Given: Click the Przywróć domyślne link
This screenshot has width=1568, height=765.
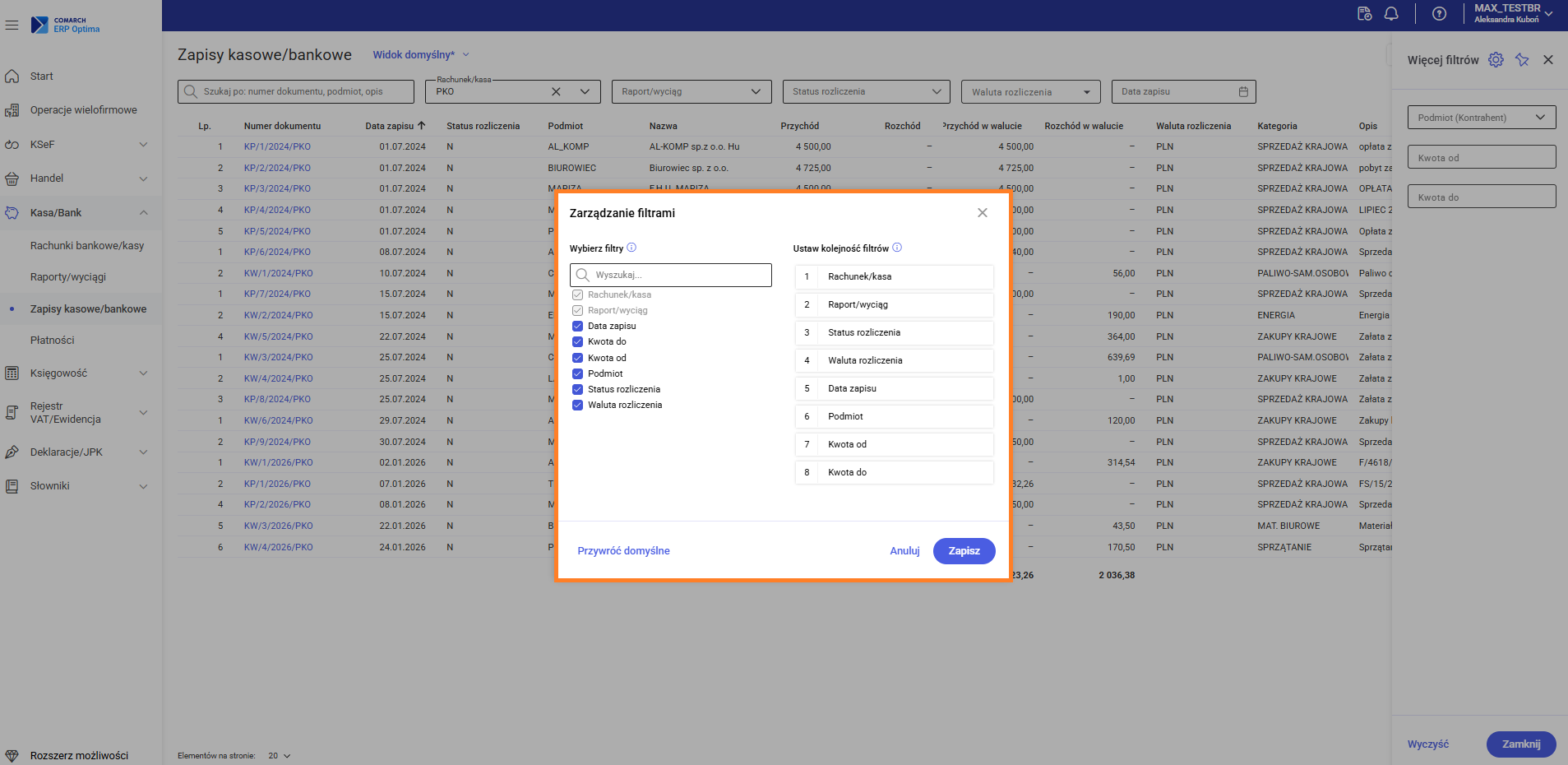Looking at the screenshot, I should pyautogui.click(x=623, y=551).
